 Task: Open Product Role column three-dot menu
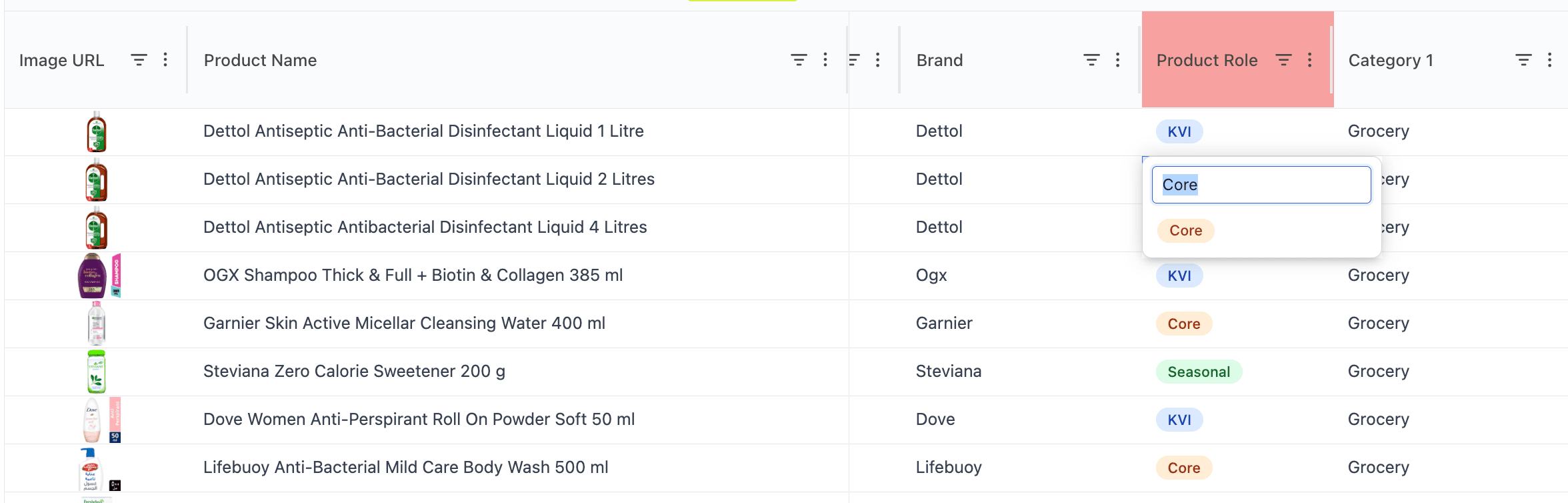(1310, 60)
